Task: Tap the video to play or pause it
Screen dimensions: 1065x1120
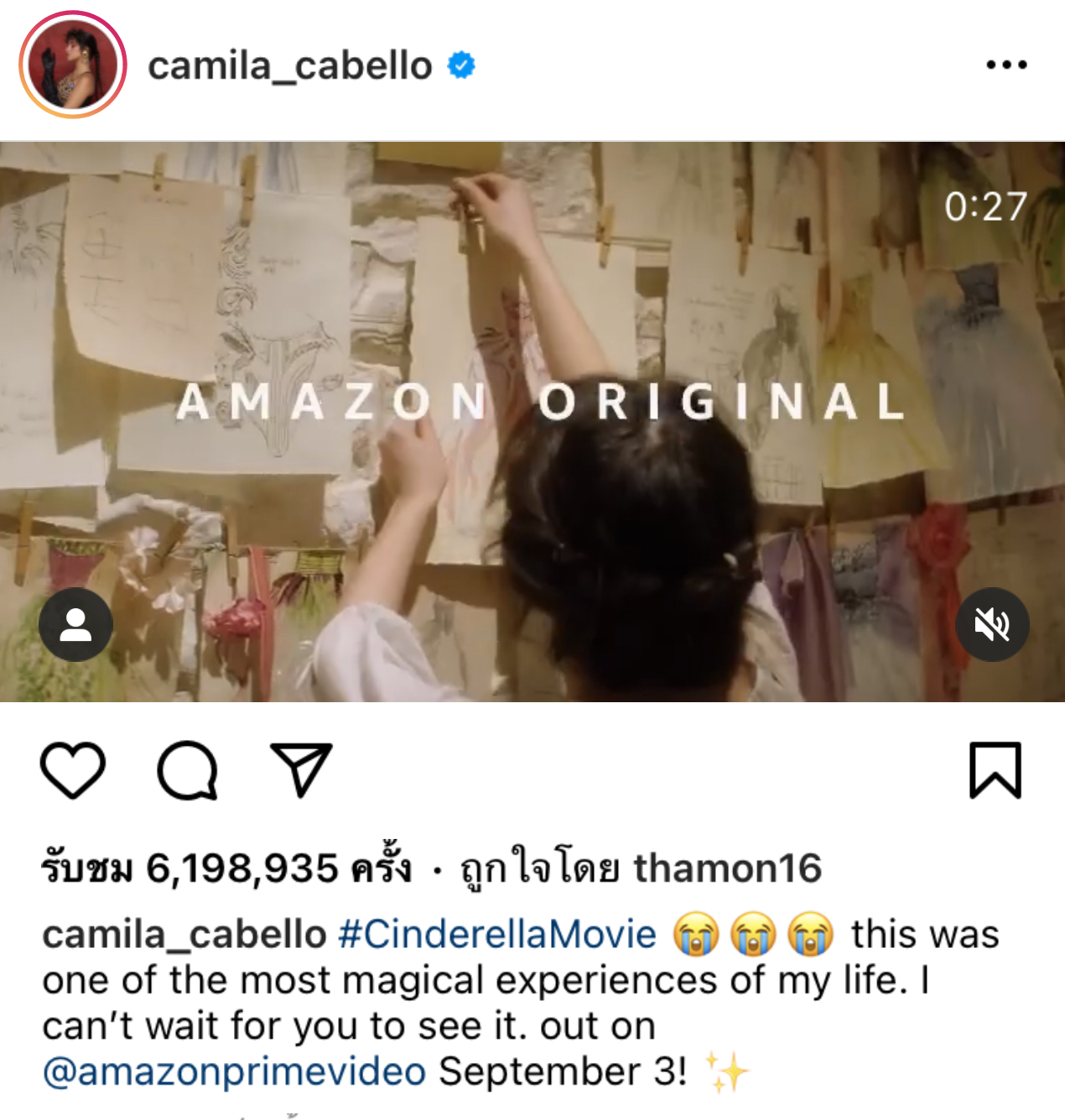Action: pyautogui.click(x=532, y=422)
